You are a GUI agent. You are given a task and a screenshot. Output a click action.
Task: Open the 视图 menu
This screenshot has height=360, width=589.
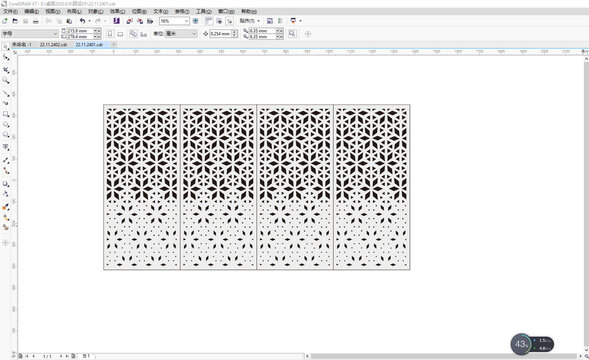coord(53,12)
